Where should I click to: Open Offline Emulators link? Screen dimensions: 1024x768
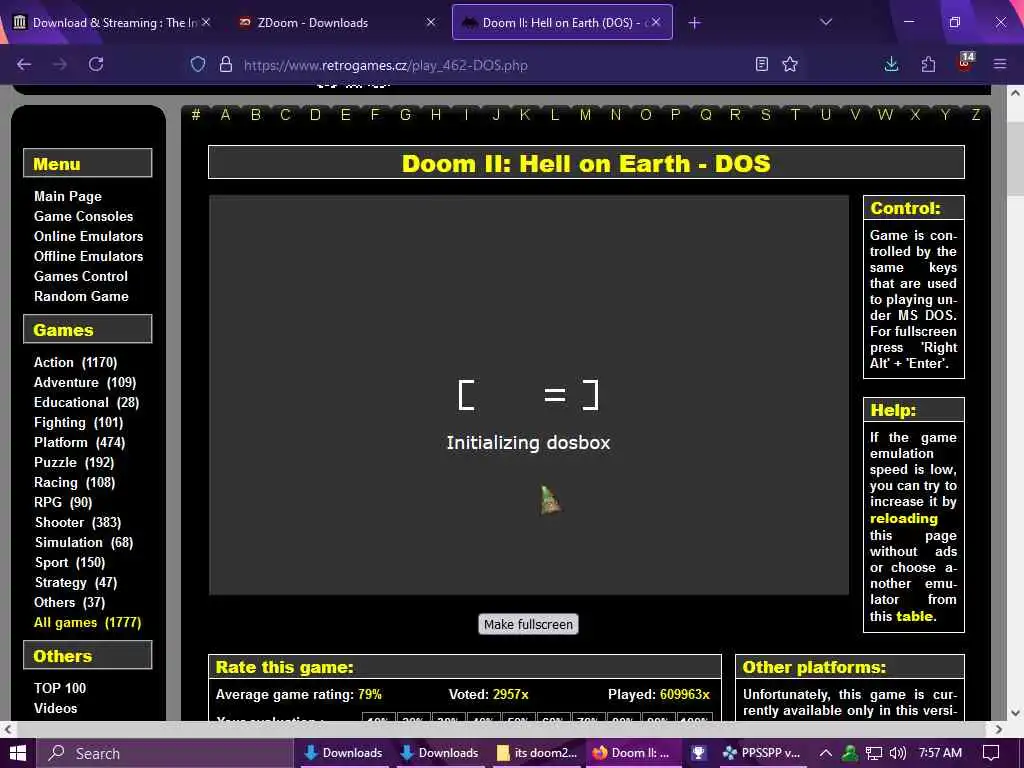[88, 256]
